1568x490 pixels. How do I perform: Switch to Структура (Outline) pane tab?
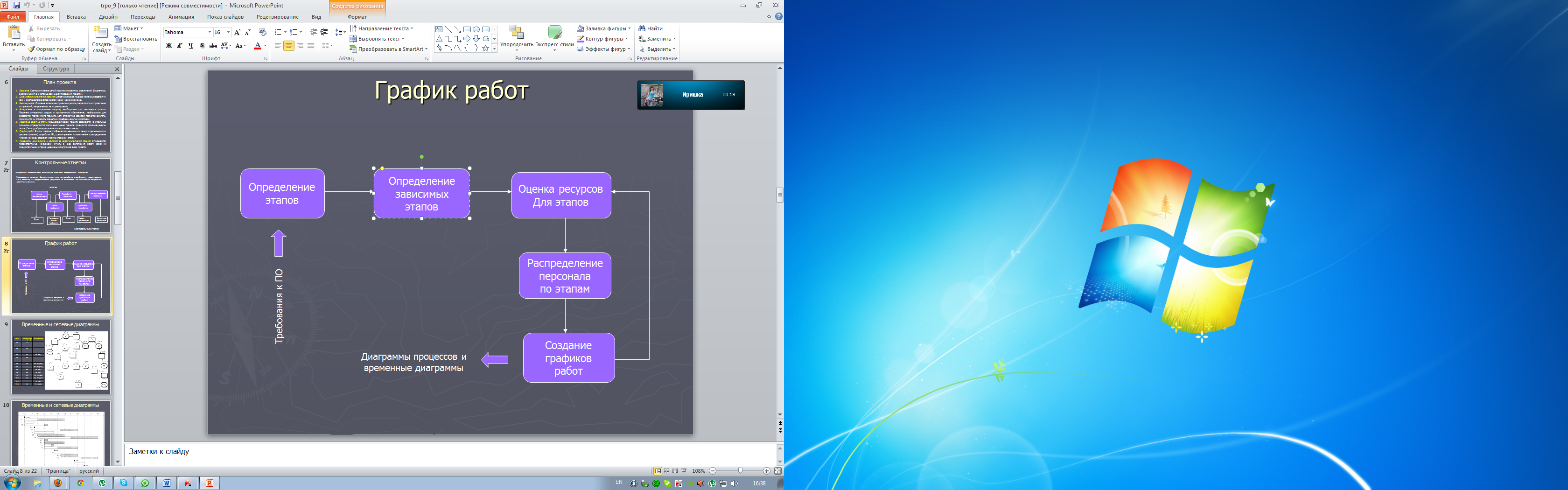[x=56, y=69]
